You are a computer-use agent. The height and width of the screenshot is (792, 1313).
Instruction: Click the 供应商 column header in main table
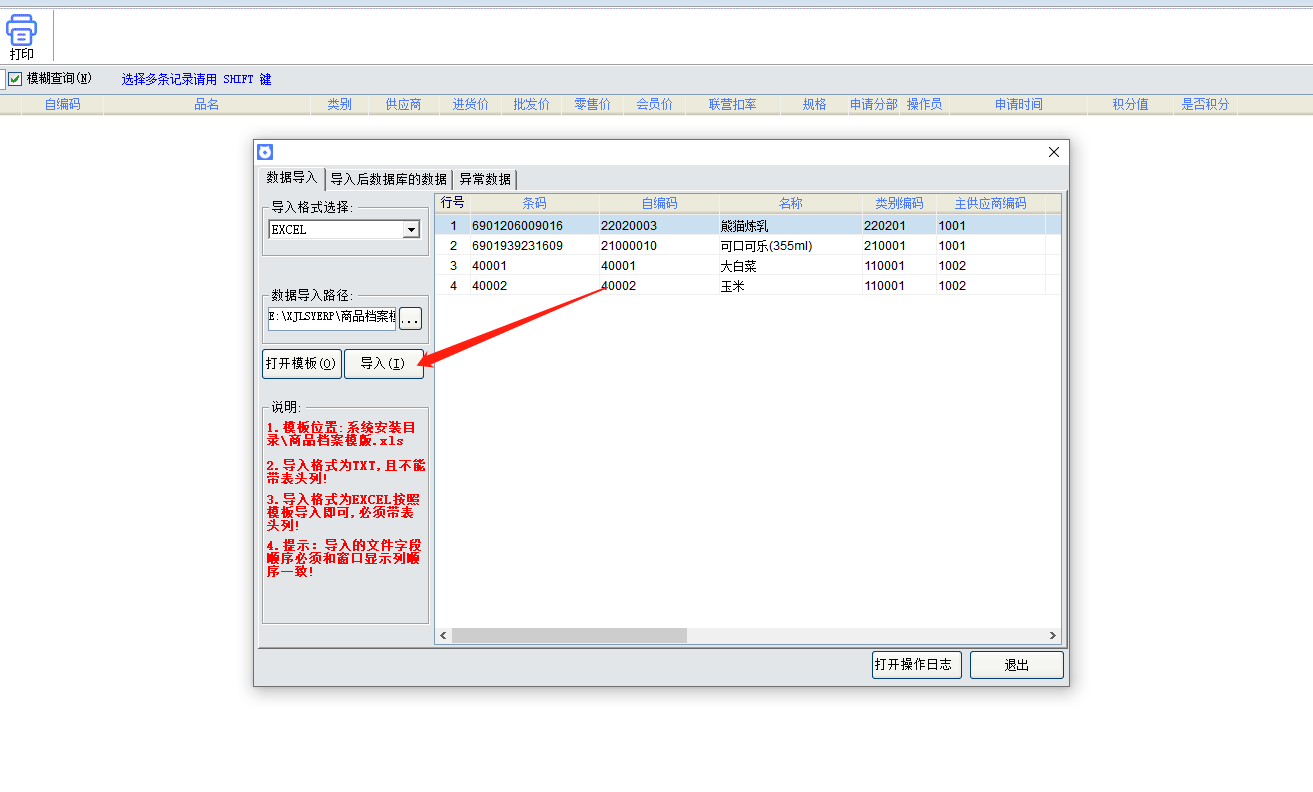point(403,104)
